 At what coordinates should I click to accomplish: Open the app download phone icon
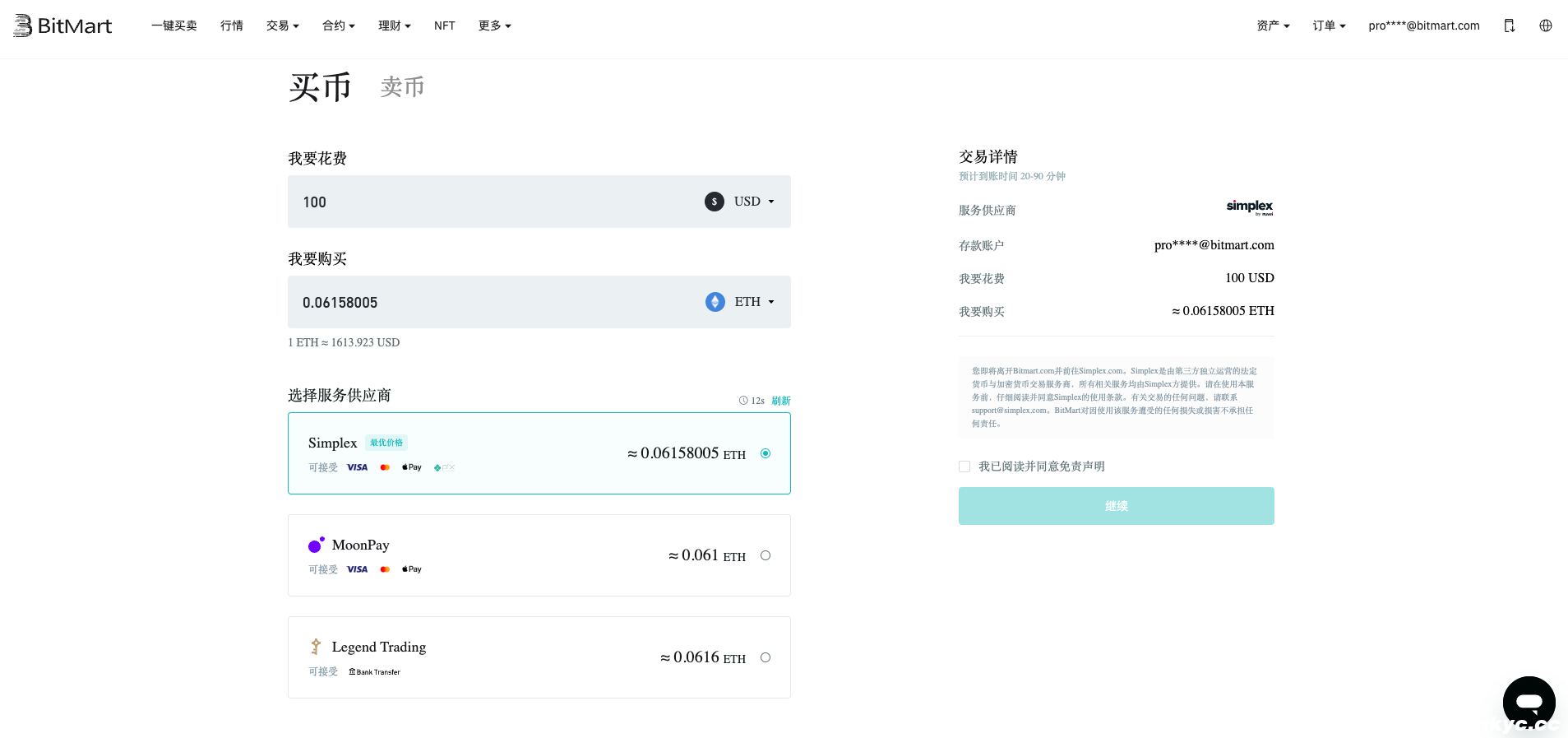click(1509, 26)
